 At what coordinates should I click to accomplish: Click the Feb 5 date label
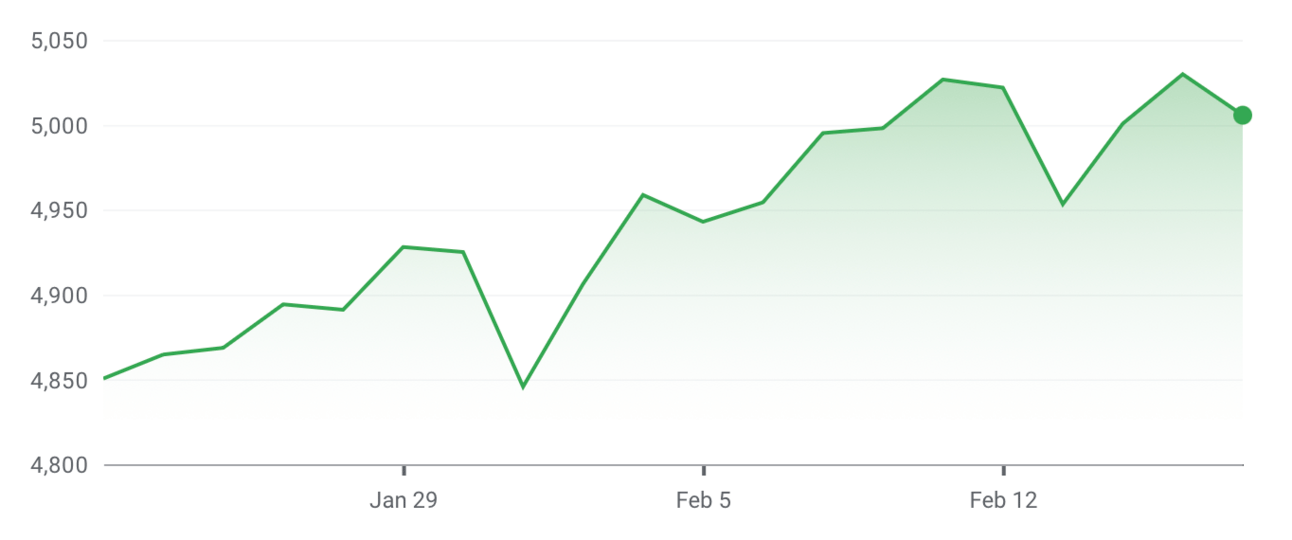coord(703,501)
